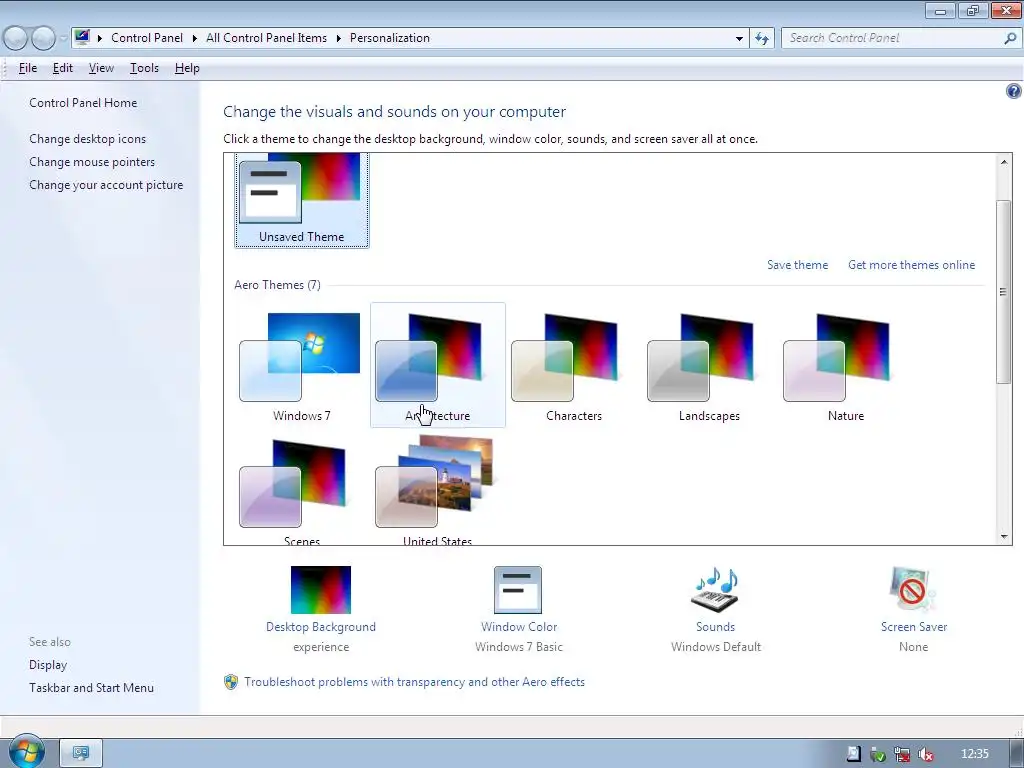Click the shield icon next to Troubleshoot link

(231, 682)
